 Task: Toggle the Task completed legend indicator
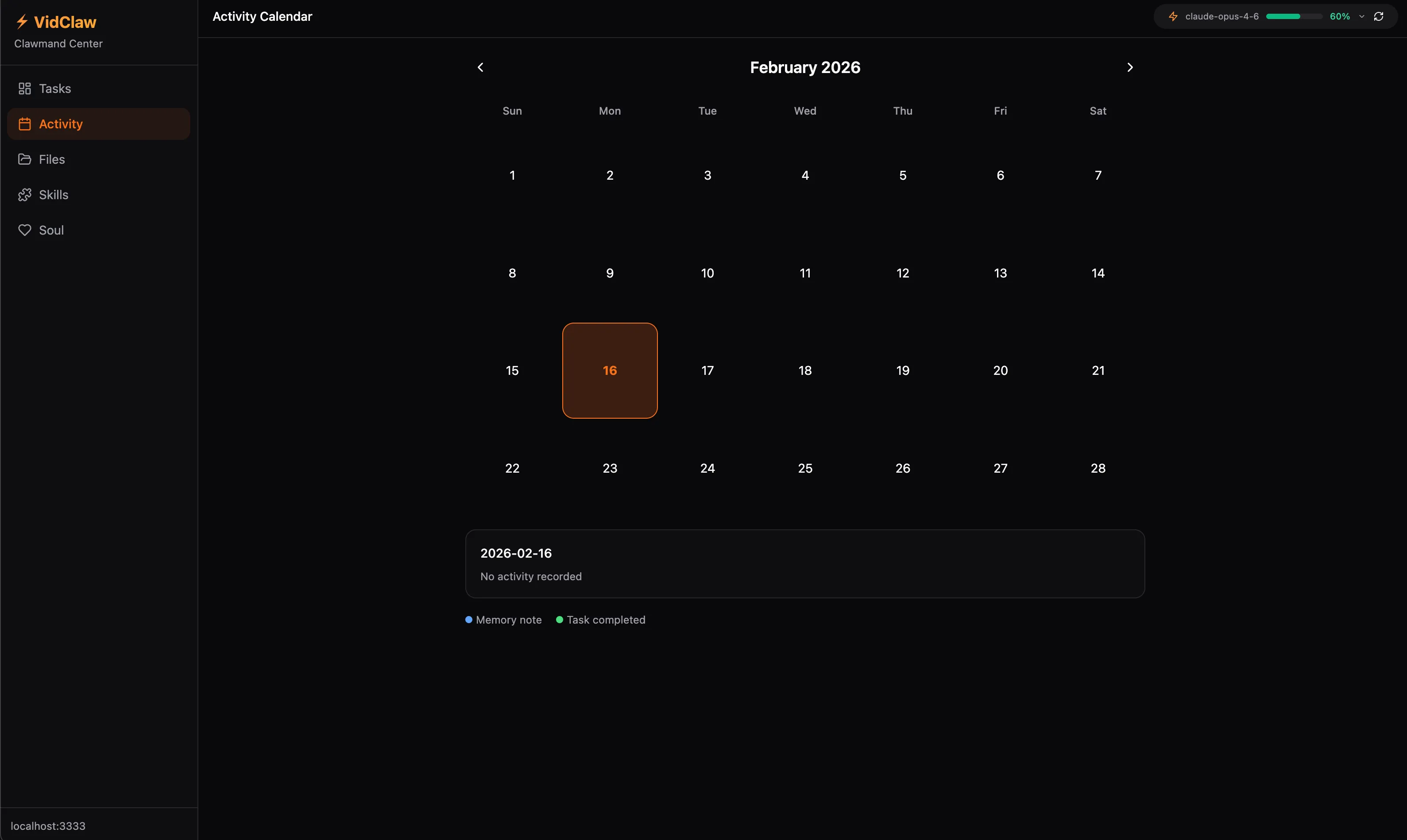[560, 620]
